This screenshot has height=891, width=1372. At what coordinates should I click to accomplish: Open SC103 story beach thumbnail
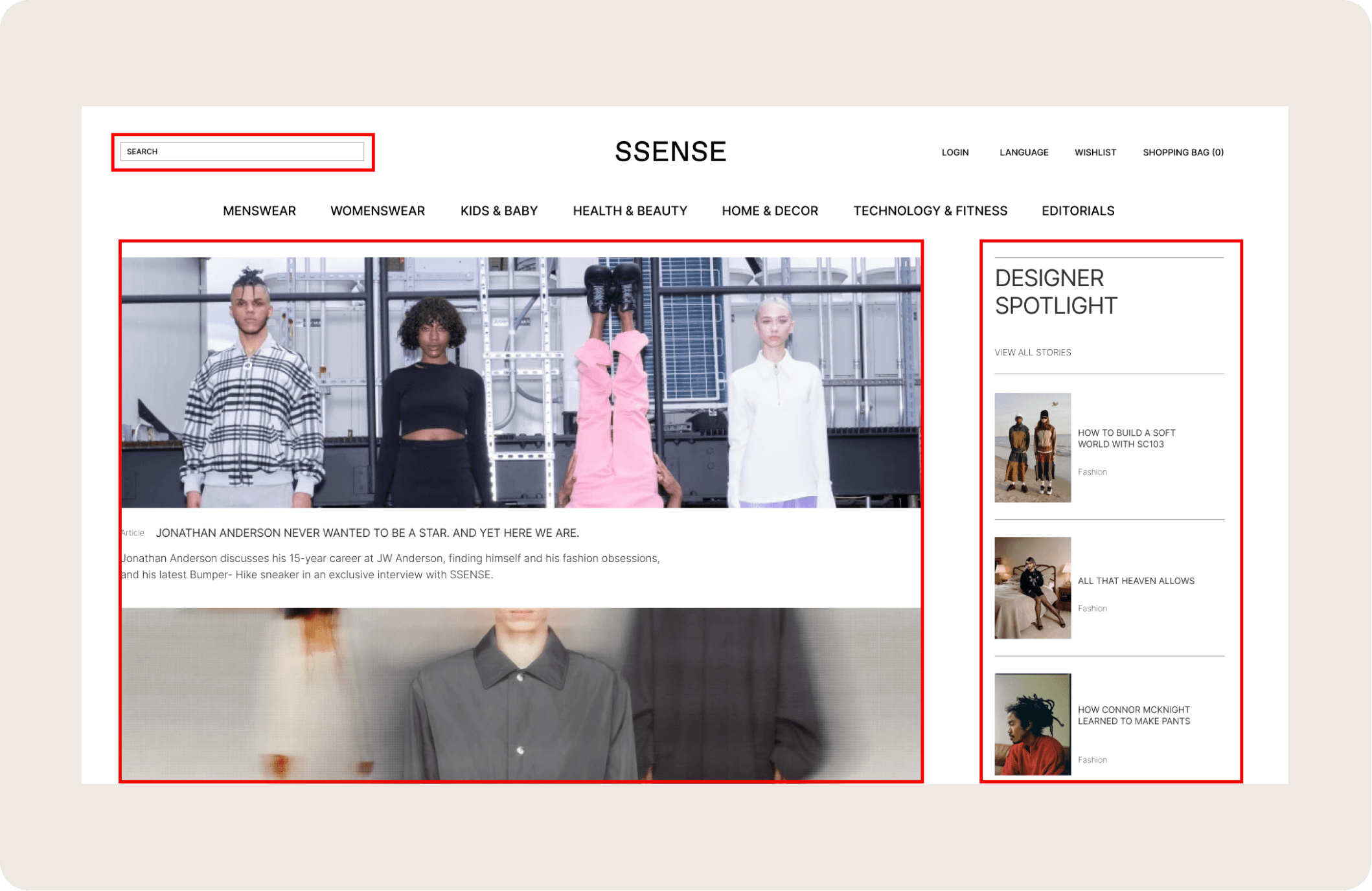(1033, 447)
